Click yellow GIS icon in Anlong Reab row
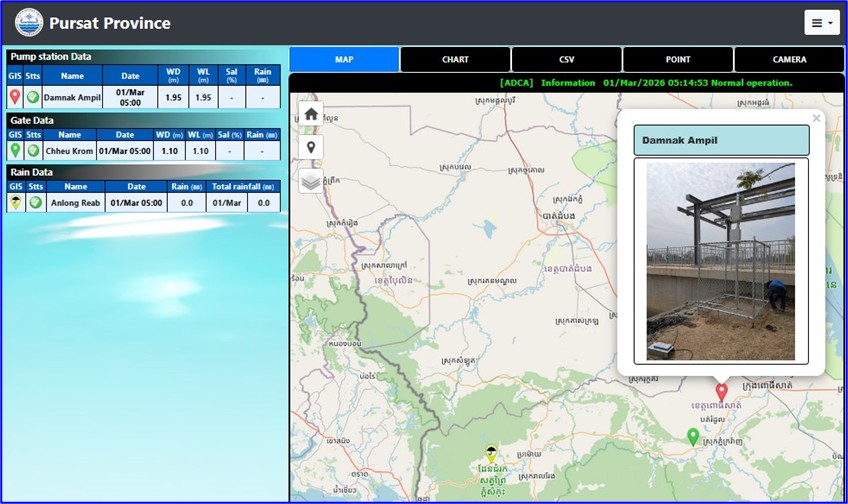This screenshot has width=848, height=504. click(x=15, y=202)
